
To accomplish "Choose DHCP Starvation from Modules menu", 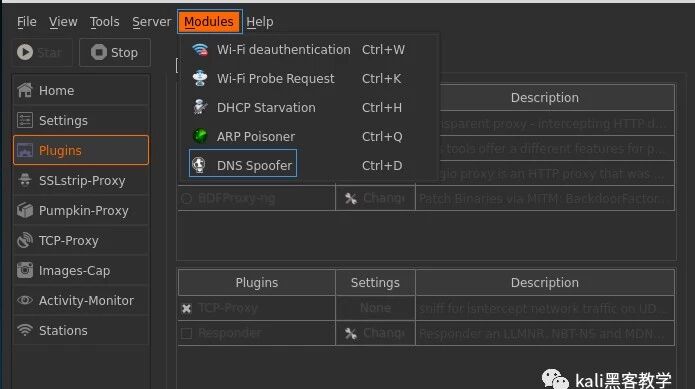I will click(309, 108).
